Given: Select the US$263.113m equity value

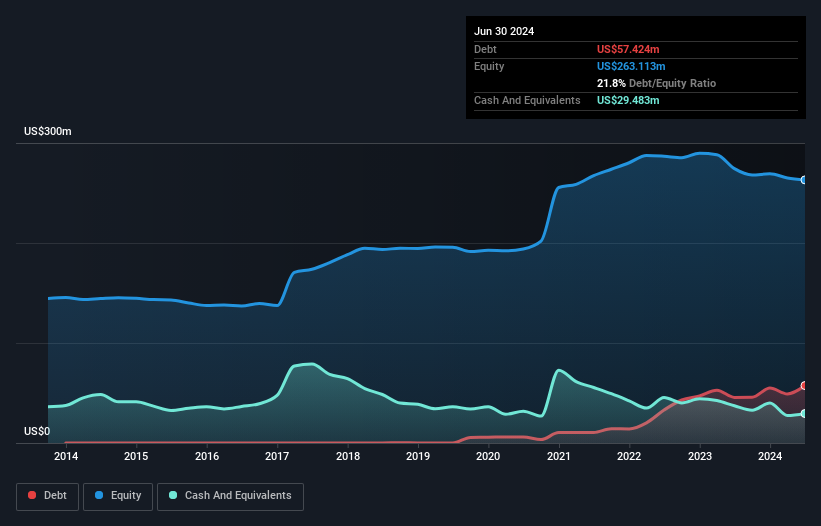Looking at the screenshot, I should tap(631, 66).
